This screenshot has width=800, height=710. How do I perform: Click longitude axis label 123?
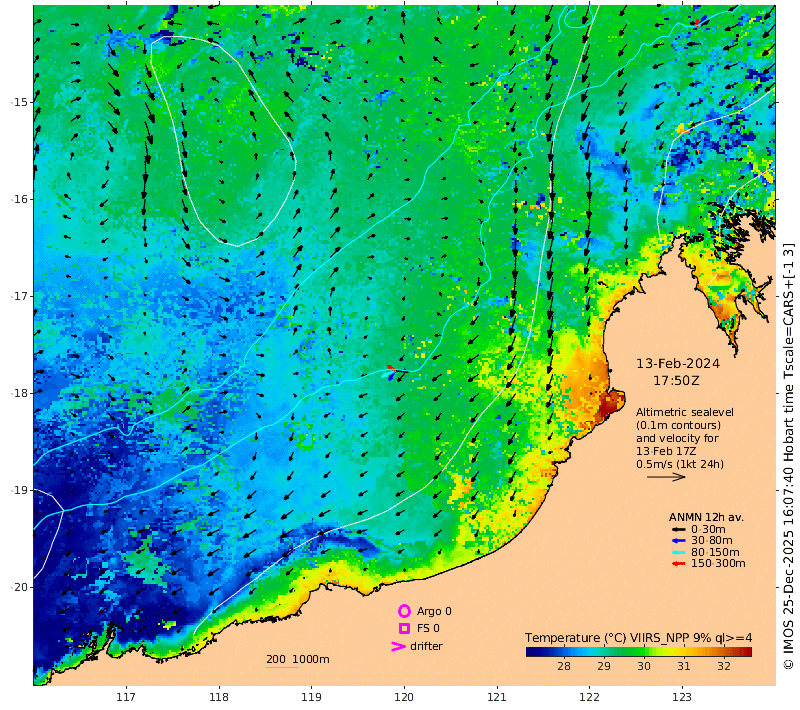point(682,697)
